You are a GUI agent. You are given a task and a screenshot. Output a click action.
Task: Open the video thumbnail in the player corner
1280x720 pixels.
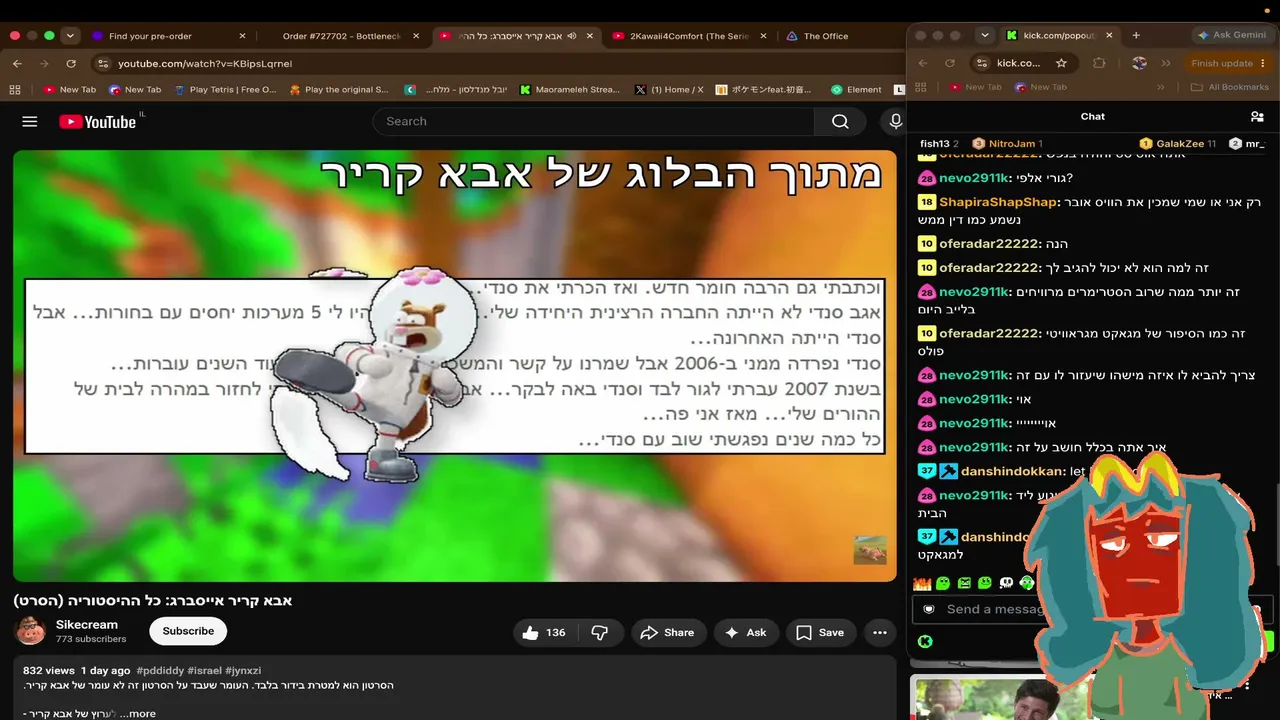[x=869, y=550]
